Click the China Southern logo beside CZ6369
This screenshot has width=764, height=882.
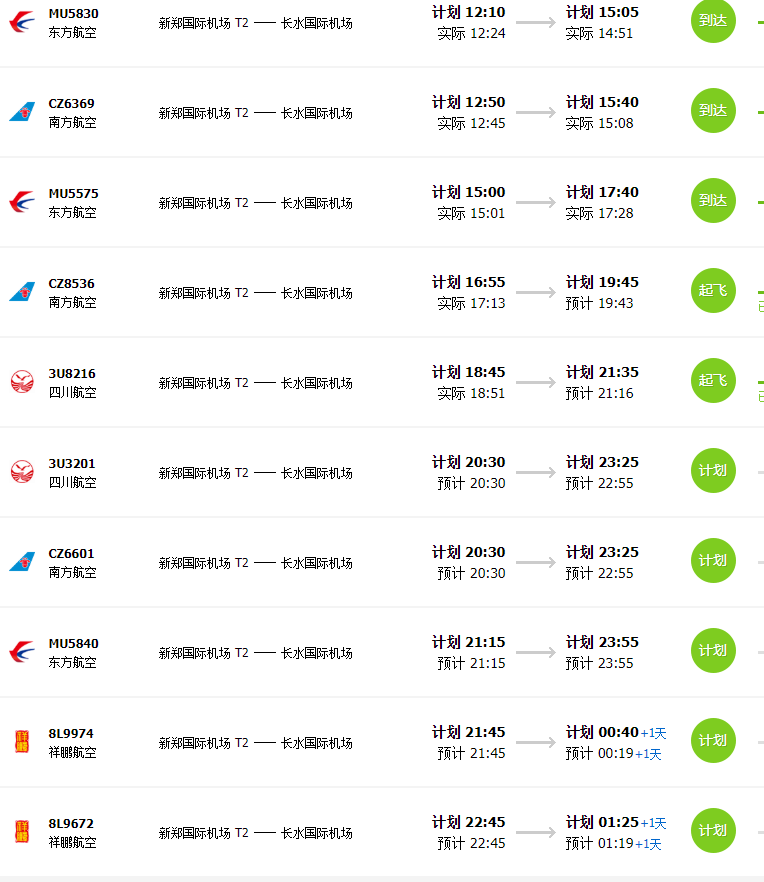22,111
